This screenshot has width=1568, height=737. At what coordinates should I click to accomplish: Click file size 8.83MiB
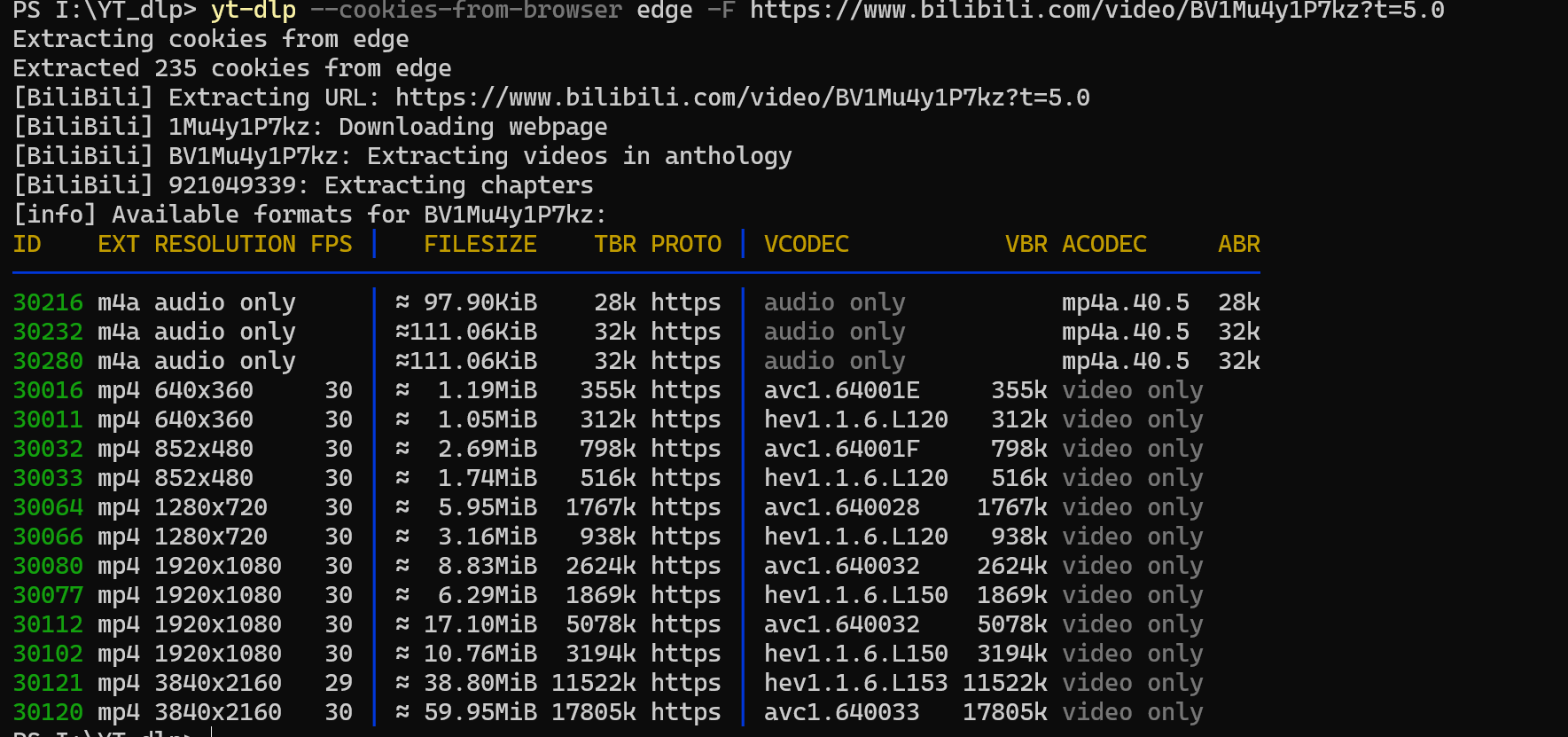click(488, 566)
